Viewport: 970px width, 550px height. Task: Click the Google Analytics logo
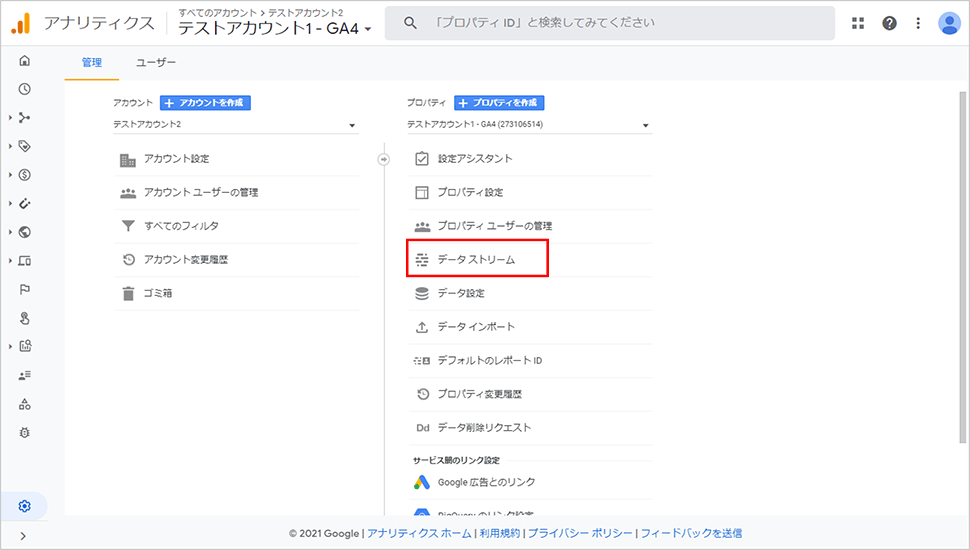tap(21, 23)
